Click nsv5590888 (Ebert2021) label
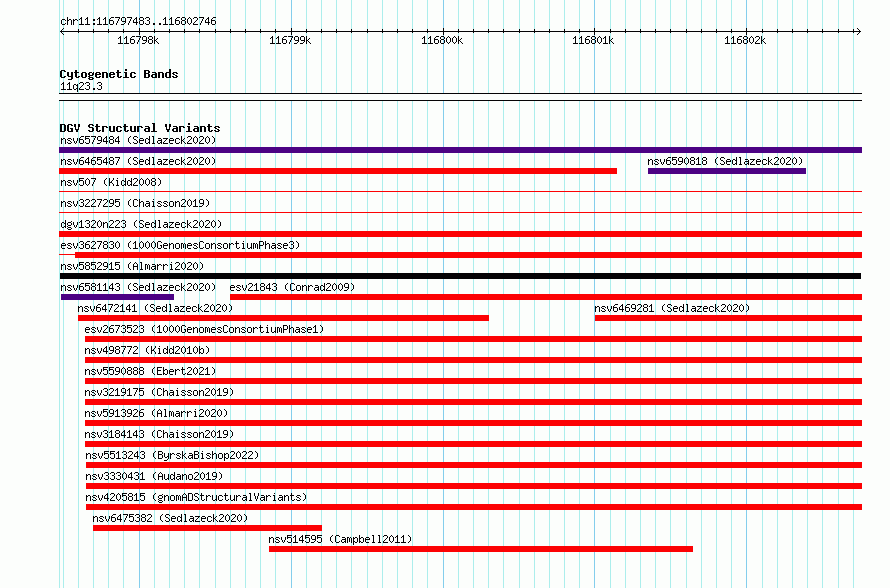 coord(150,371)
